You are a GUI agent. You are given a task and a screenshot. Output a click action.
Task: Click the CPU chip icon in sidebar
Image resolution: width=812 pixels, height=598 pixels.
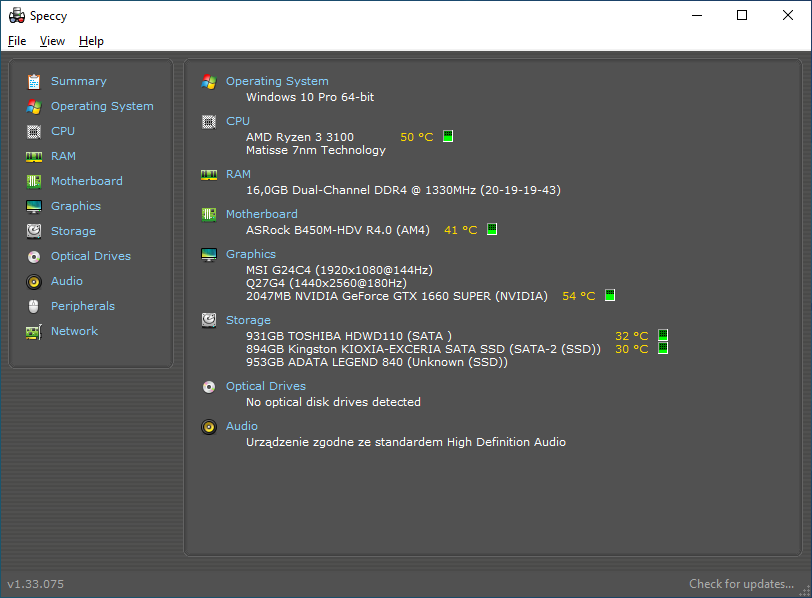point(34,132)
